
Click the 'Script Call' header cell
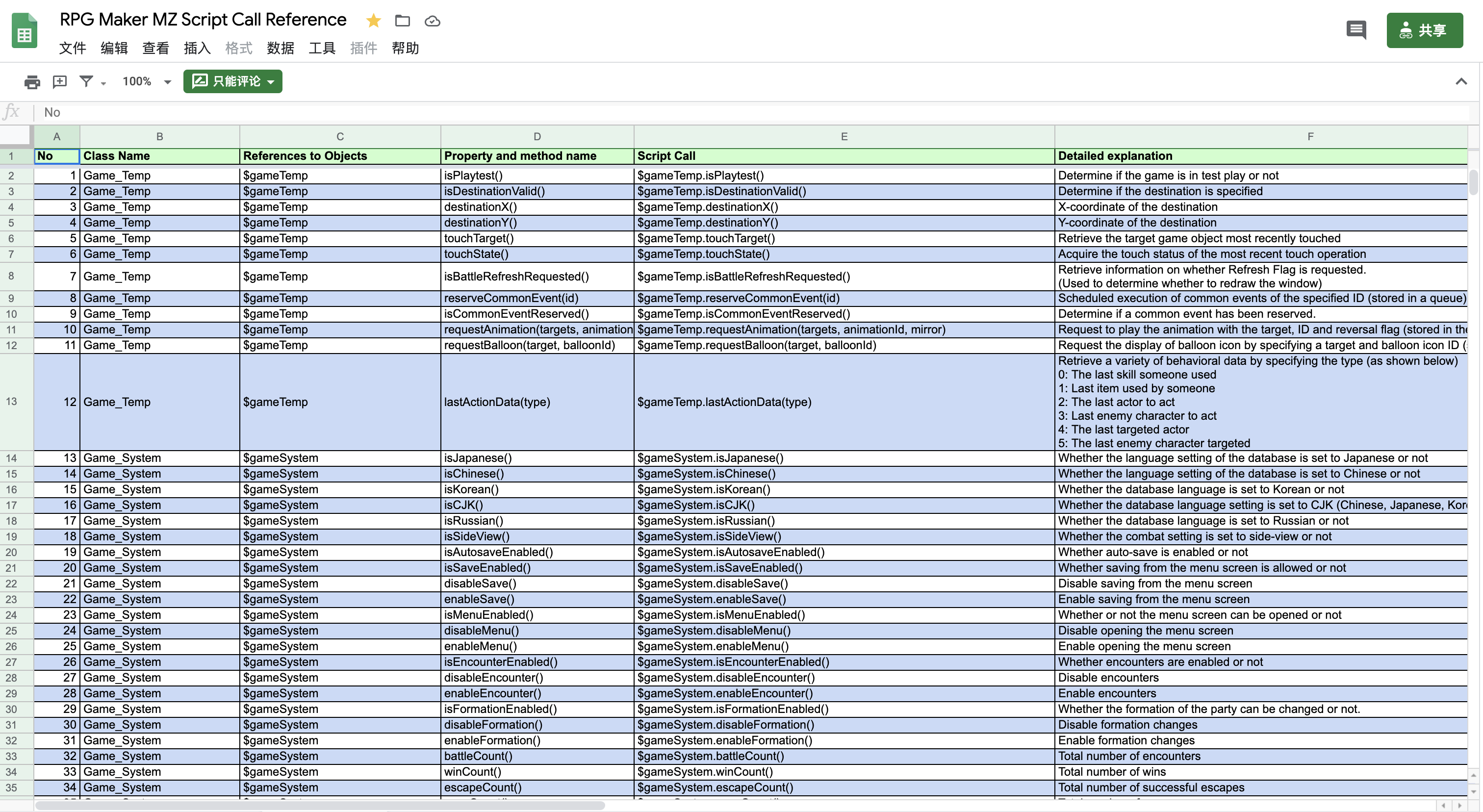pos(844,156)
